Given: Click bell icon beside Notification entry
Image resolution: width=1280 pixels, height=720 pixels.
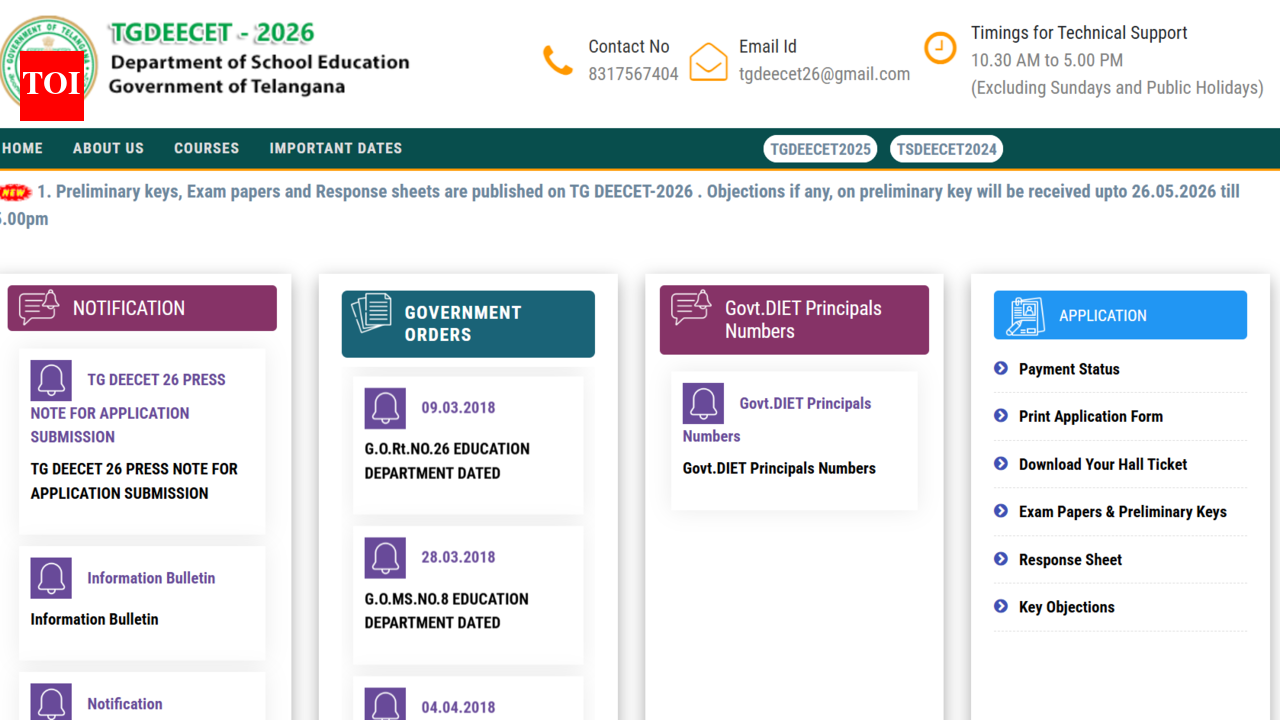Looking at the screenshot, I should point(51,702).
